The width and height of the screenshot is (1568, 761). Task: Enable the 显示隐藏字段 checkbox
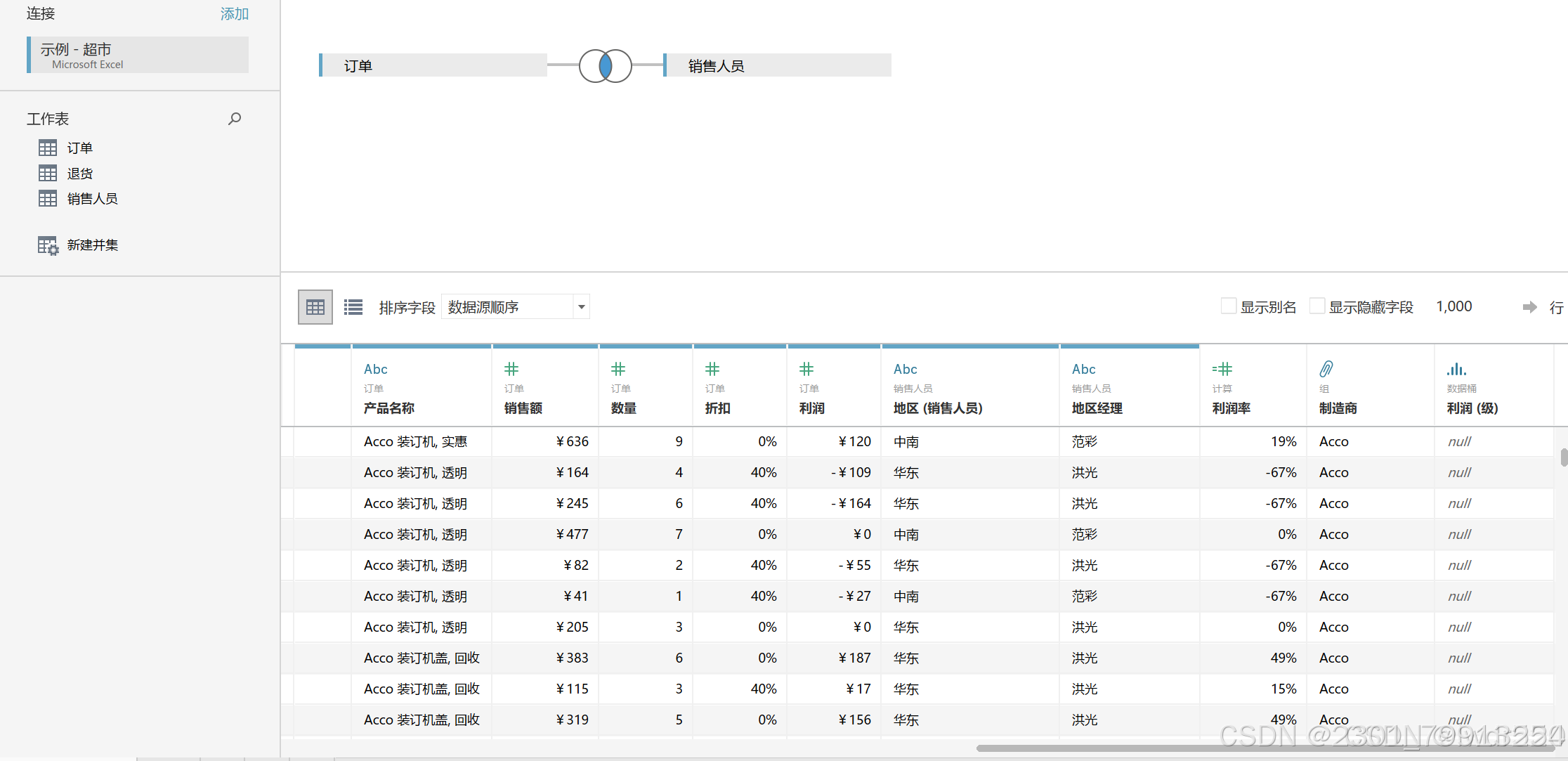pyautogui.click(x=1317, y=306)
